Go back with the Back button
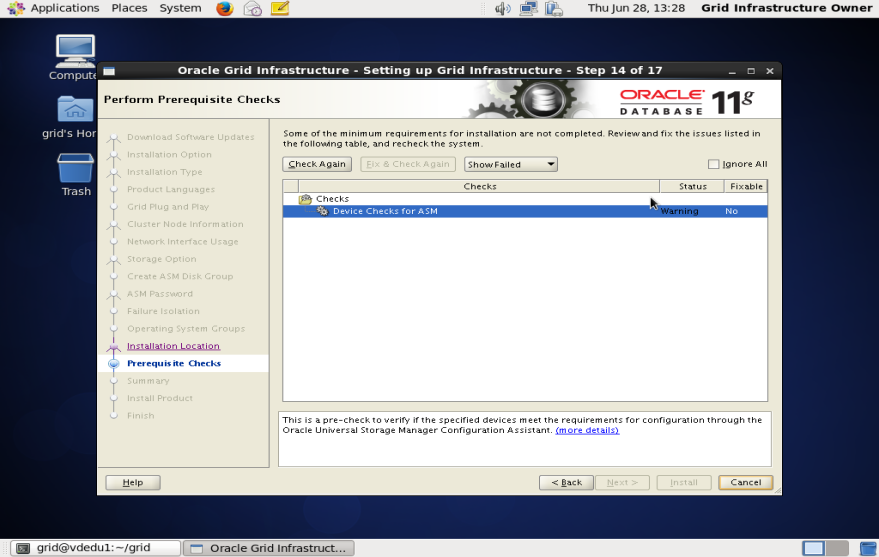The width and height of the screenshot is (879, 557). 566,482
